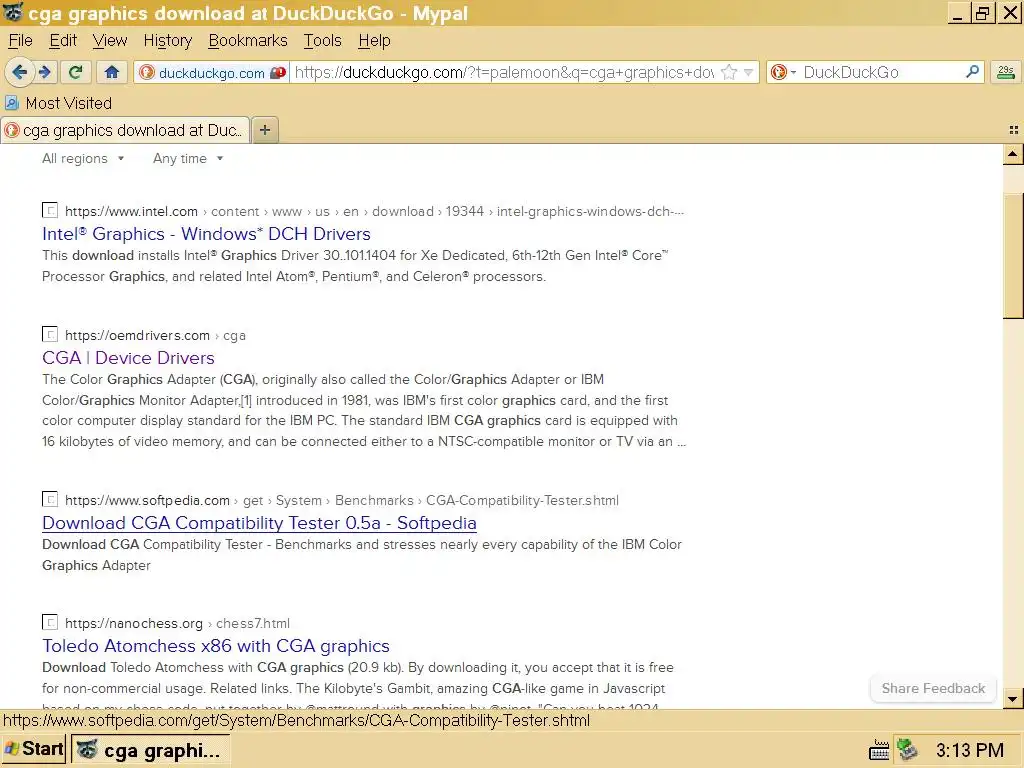Click inside the URL address field
Viewport: 1024px width, 768px height.
504,72
